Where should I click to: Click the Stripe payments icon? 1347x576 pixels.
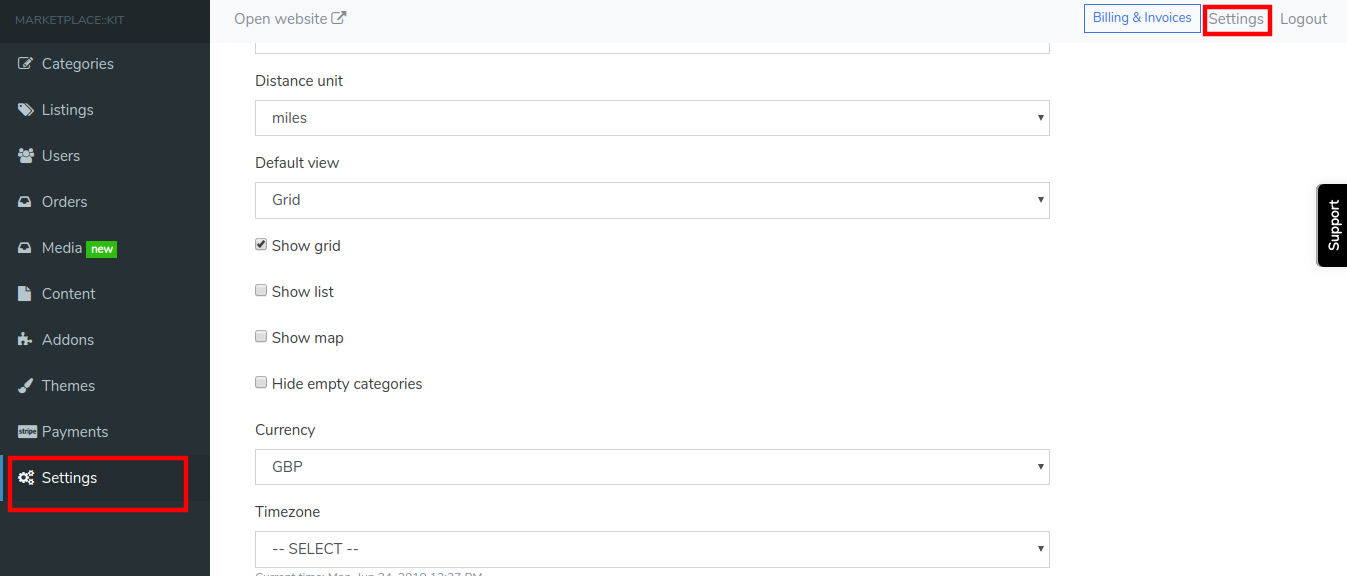(x=27, y=432)
